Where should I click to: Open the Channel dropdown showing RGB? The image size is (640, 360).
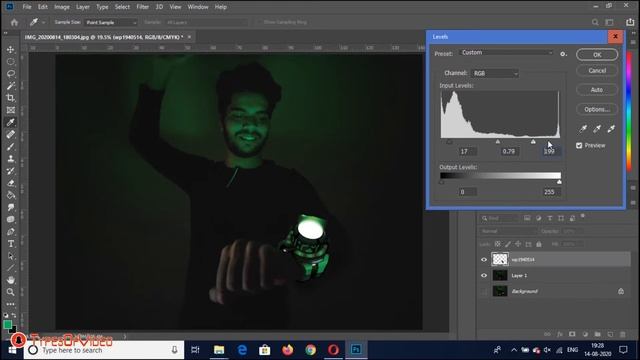tap(495, 73)
